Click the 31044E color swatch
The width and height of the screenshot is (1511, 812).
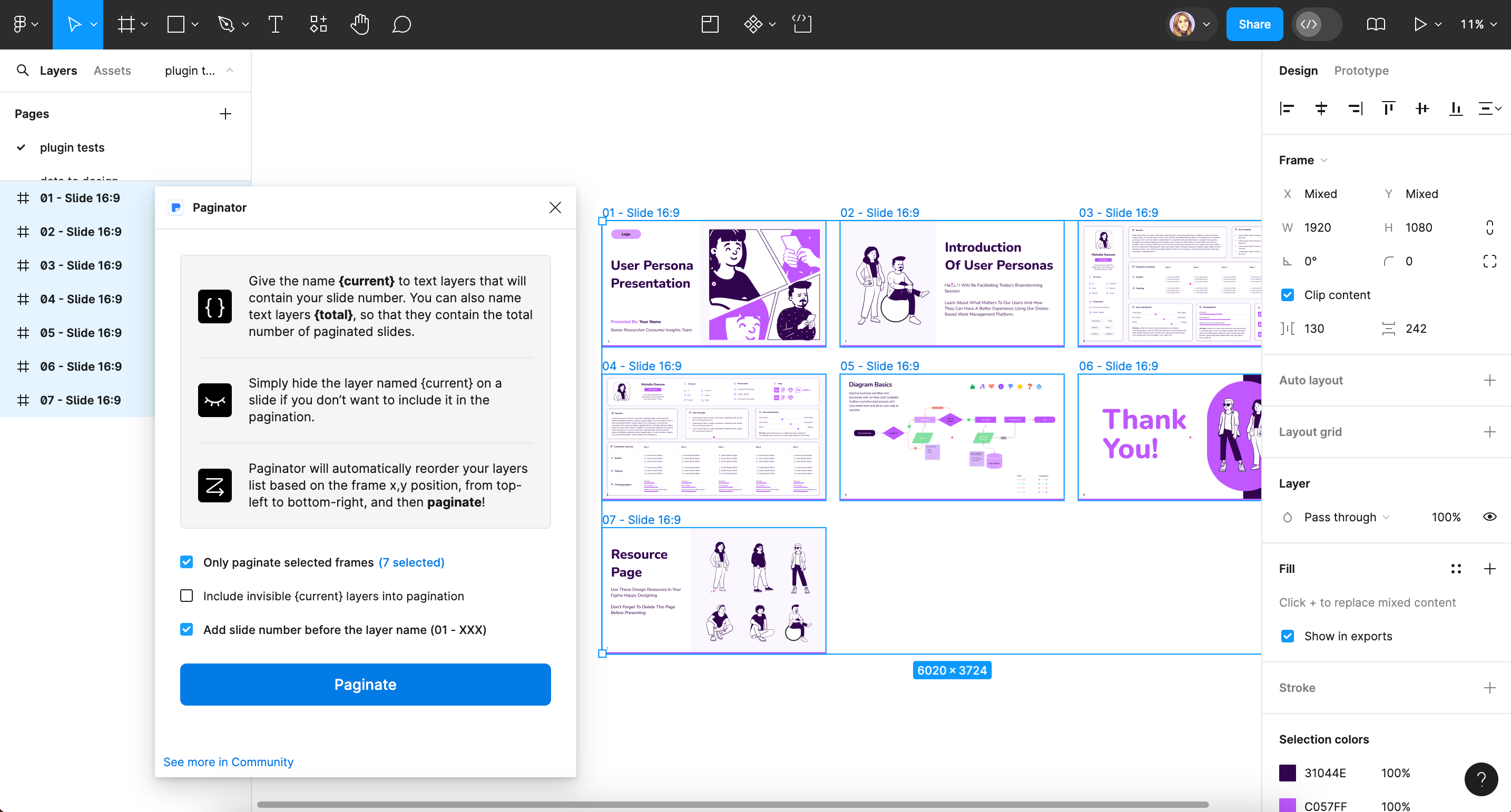[x=1288, y=773]
